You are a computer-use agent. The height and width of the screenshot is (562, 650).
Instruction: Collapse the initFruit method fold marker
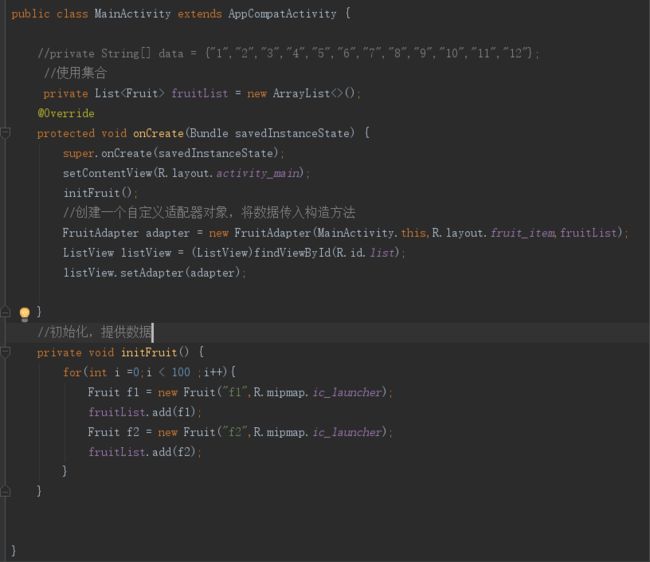[5, 352]
